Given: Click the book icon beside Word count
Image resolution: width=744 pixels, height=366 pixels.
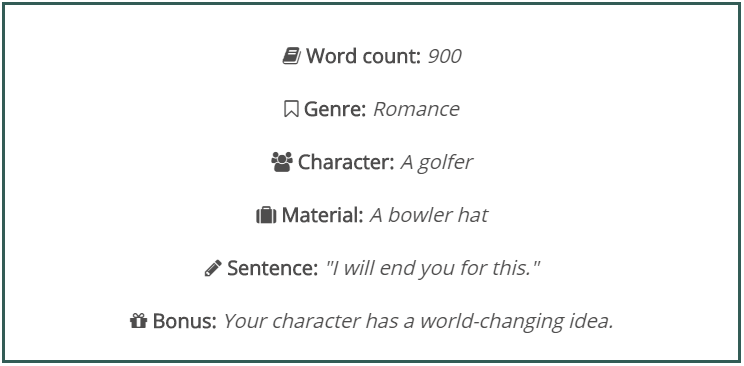Looking at the screenshot, I should coord(291,56).
